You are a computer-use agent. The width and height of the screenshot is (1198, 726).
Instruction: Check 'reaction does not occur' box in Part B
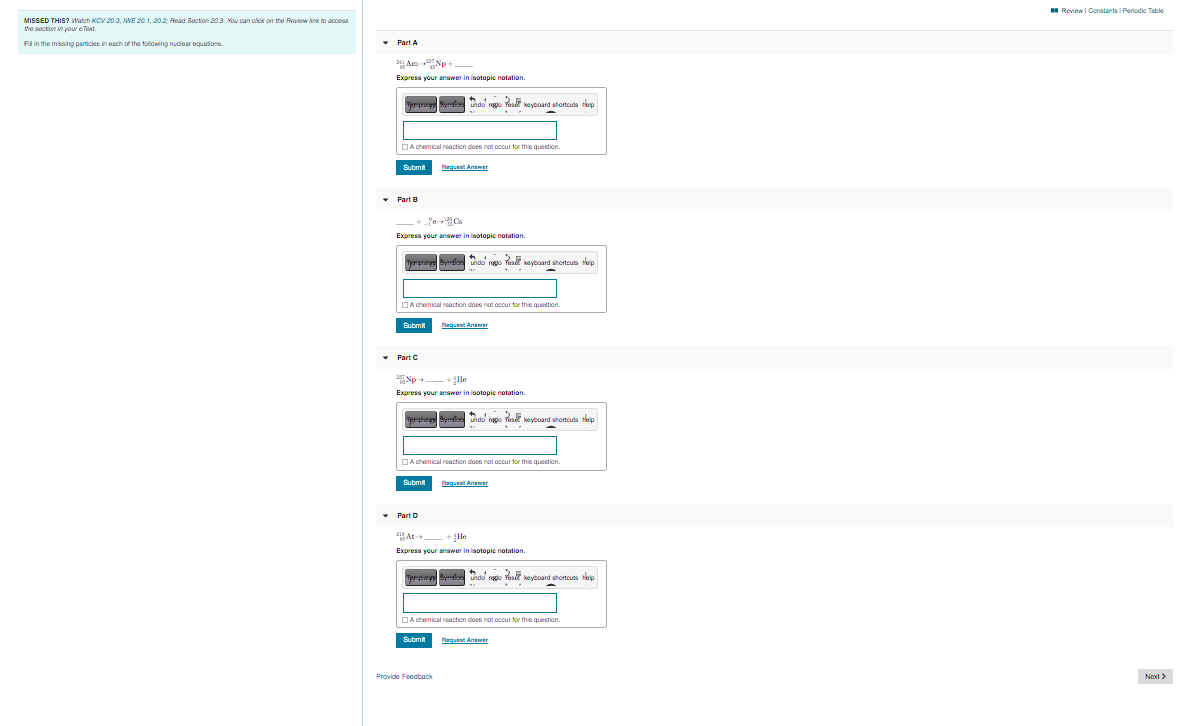coord(405,305)
